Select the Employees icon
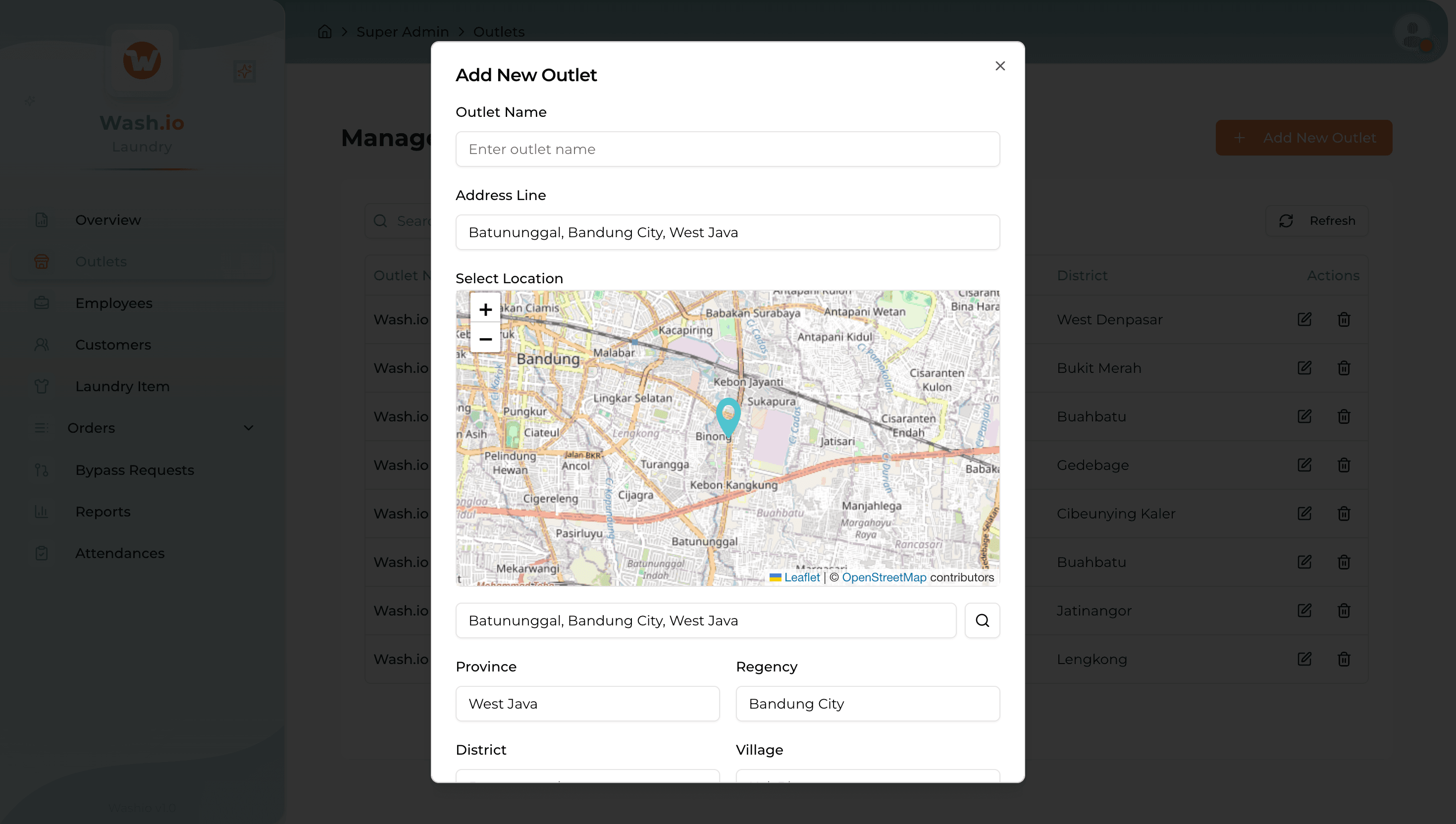Viewport: 1456px width, 824px height. (x=42, y=303)
